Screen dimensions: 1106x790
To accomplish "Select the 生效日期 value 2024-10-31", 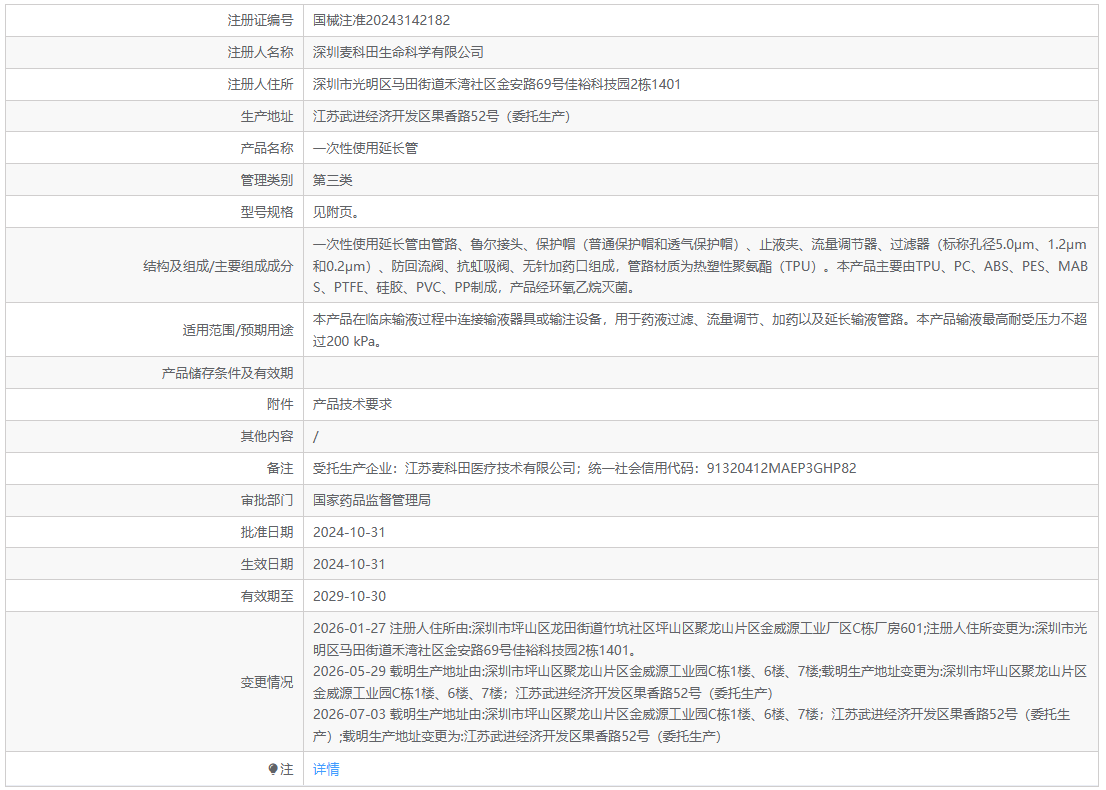I will pos(349,564).
